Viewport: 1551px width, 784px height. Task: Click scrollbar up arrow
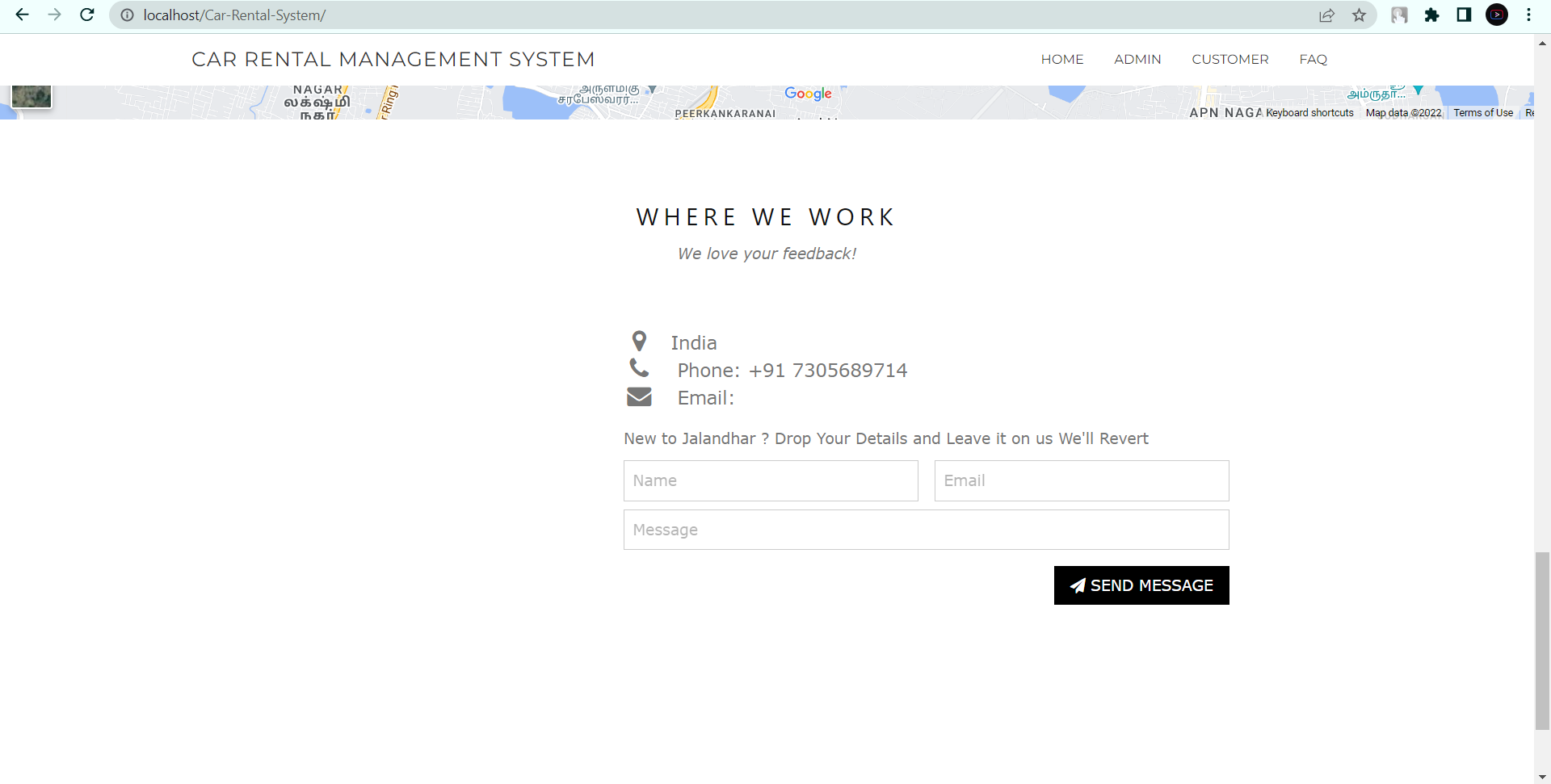point(1542,44)
